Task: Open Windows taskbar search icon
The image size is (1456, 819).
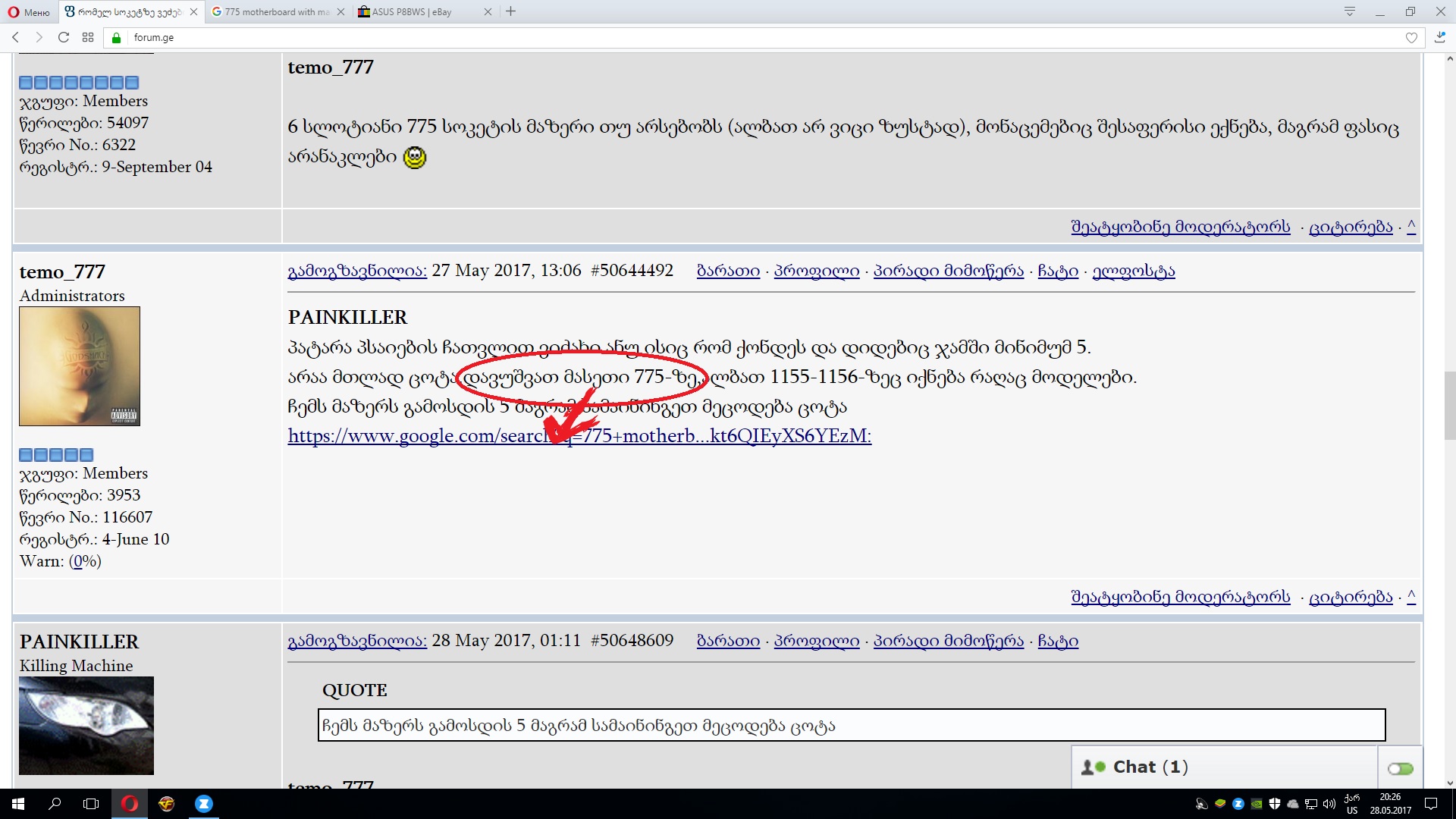Action: tap(55, 804)
